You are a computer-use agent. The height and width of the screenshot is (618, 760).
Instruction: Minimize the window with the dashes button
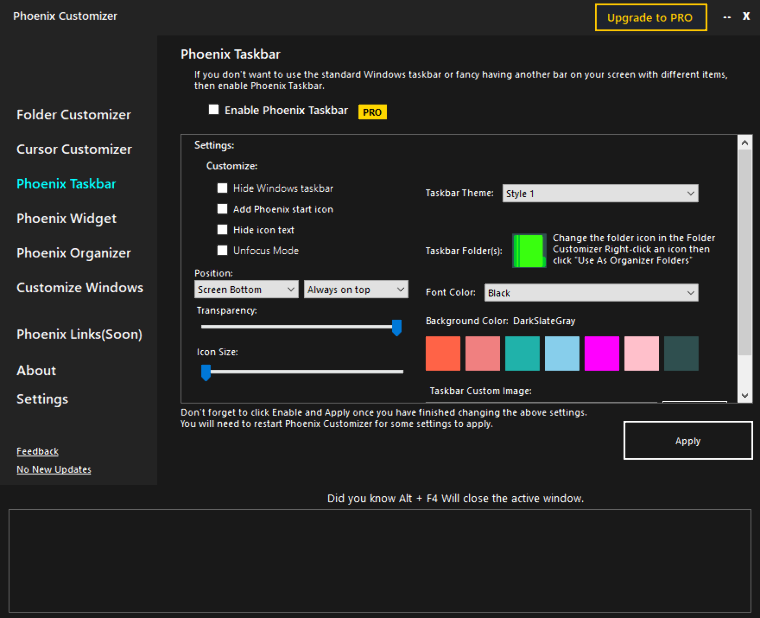click(x=727, y=17)
